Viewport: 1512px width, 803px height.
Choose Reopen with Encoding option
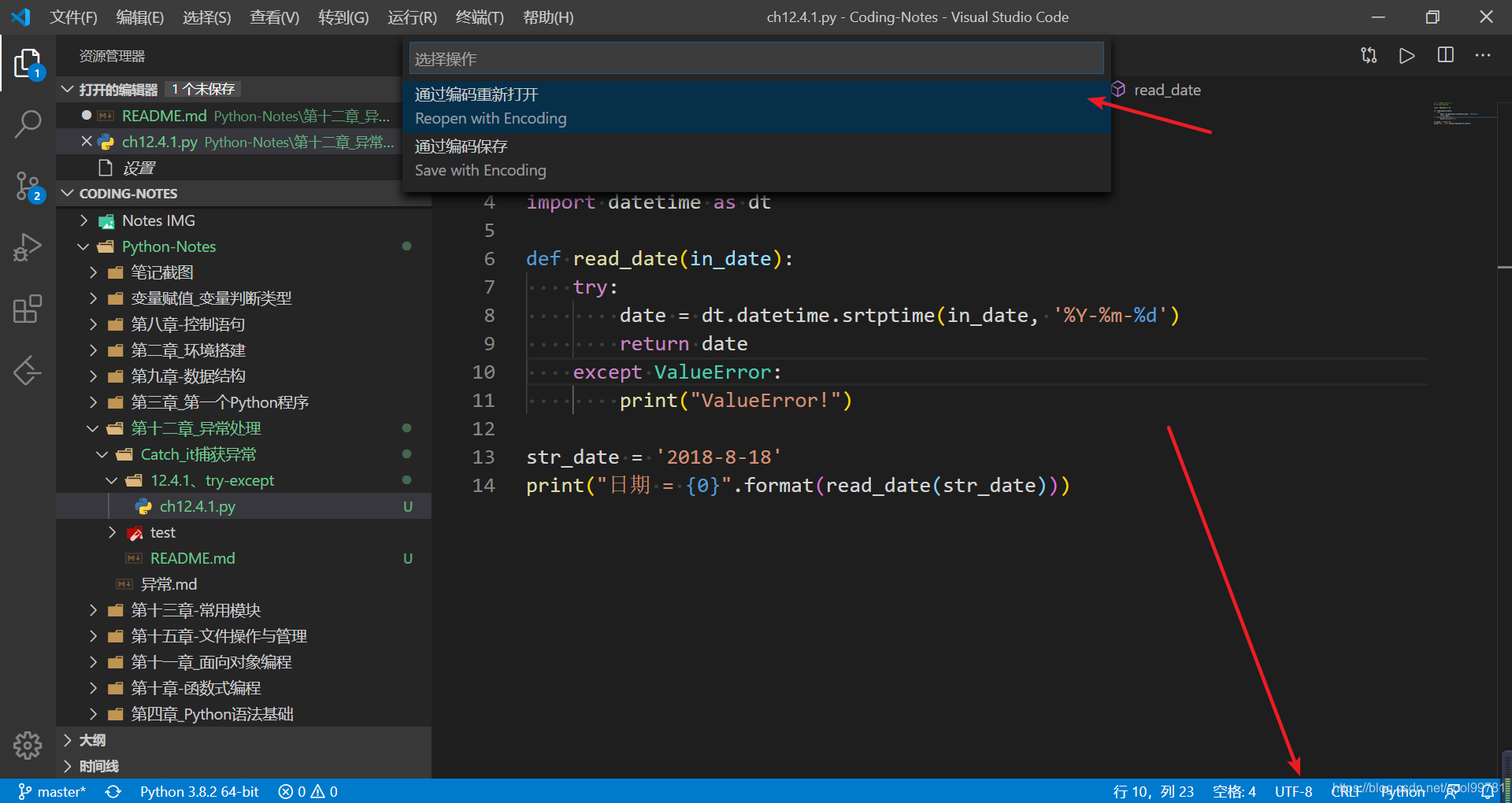756,107
